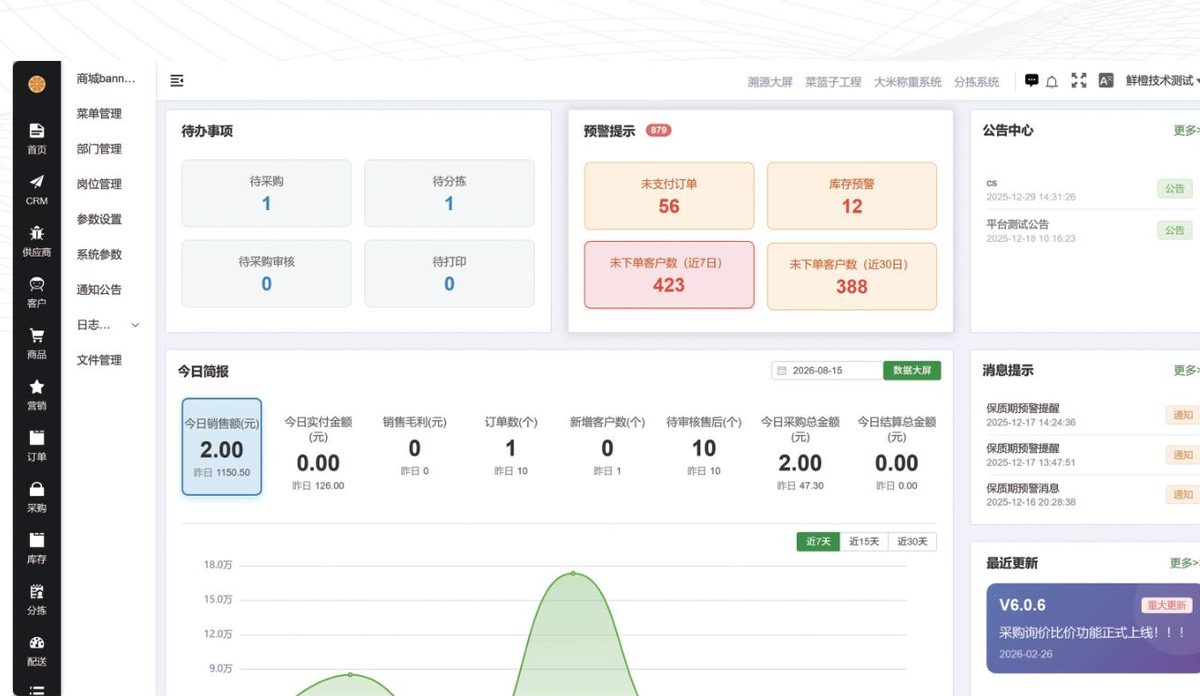Open the 待分拣 card

[449, 193]
